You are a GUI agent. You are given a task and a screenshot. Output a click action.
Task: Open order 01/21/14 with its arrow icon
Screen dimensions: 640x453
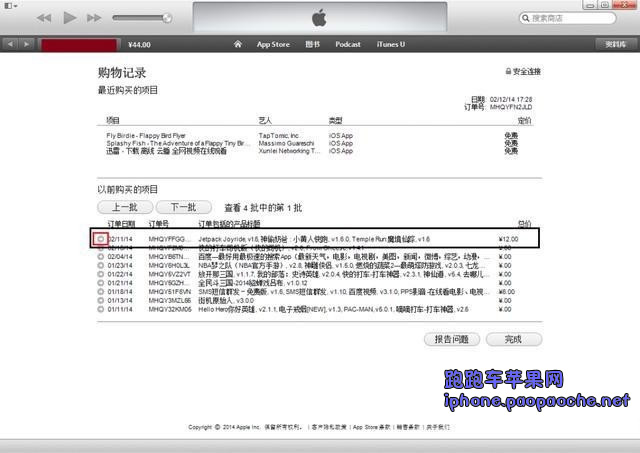tap(100, 283)
